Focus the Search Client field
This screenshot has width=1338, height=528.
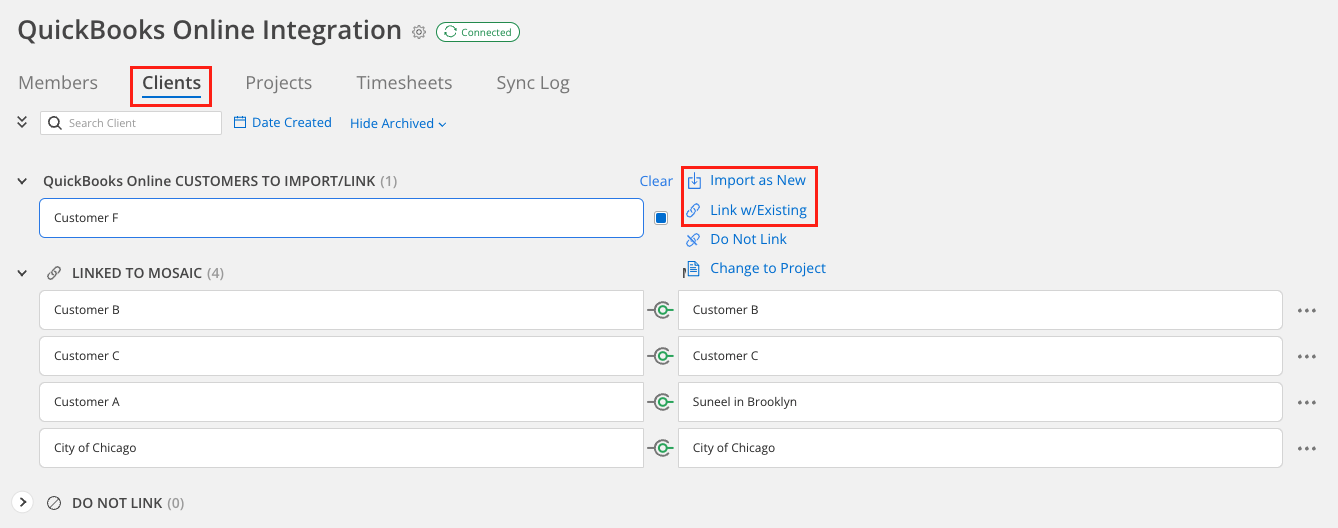coord(131,123)
